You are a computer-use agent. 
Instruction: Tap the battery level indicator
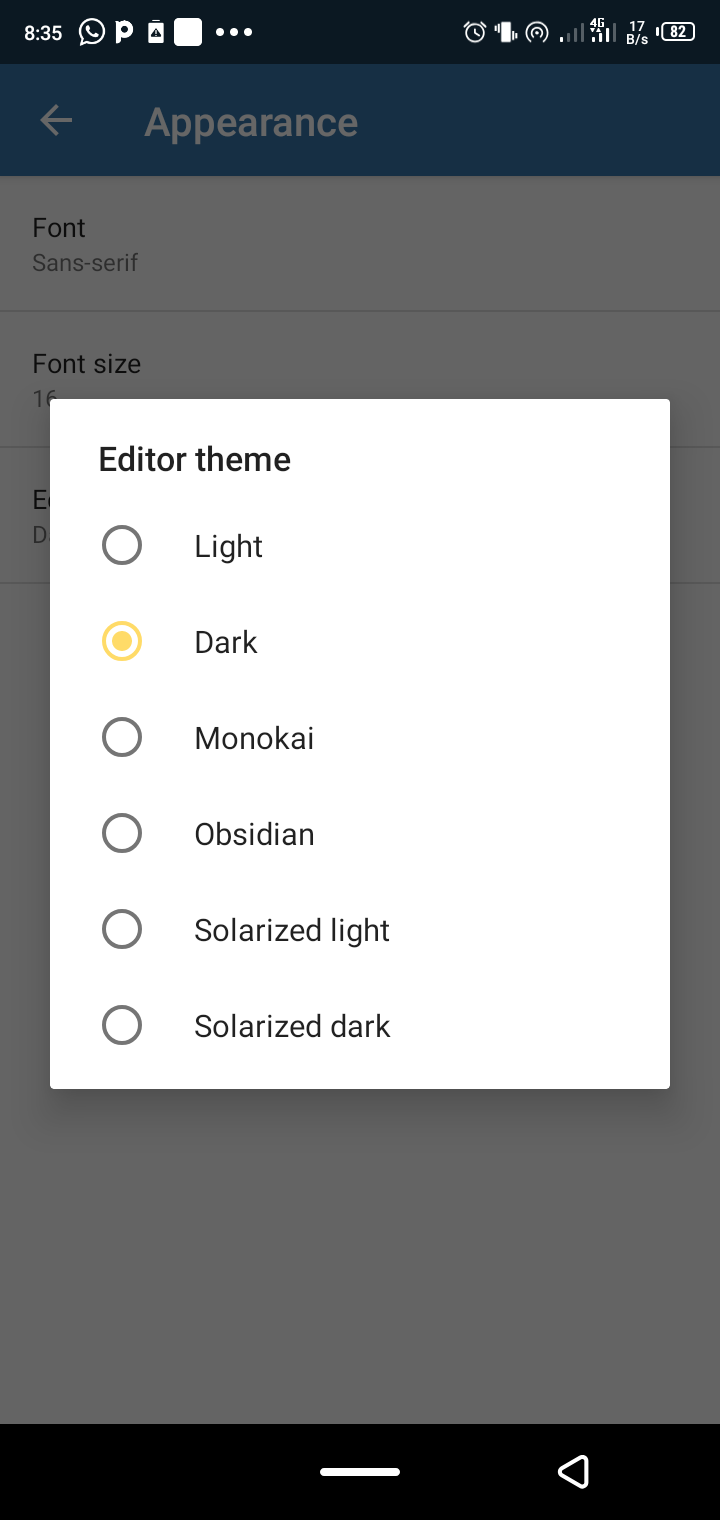pos(677,32)
